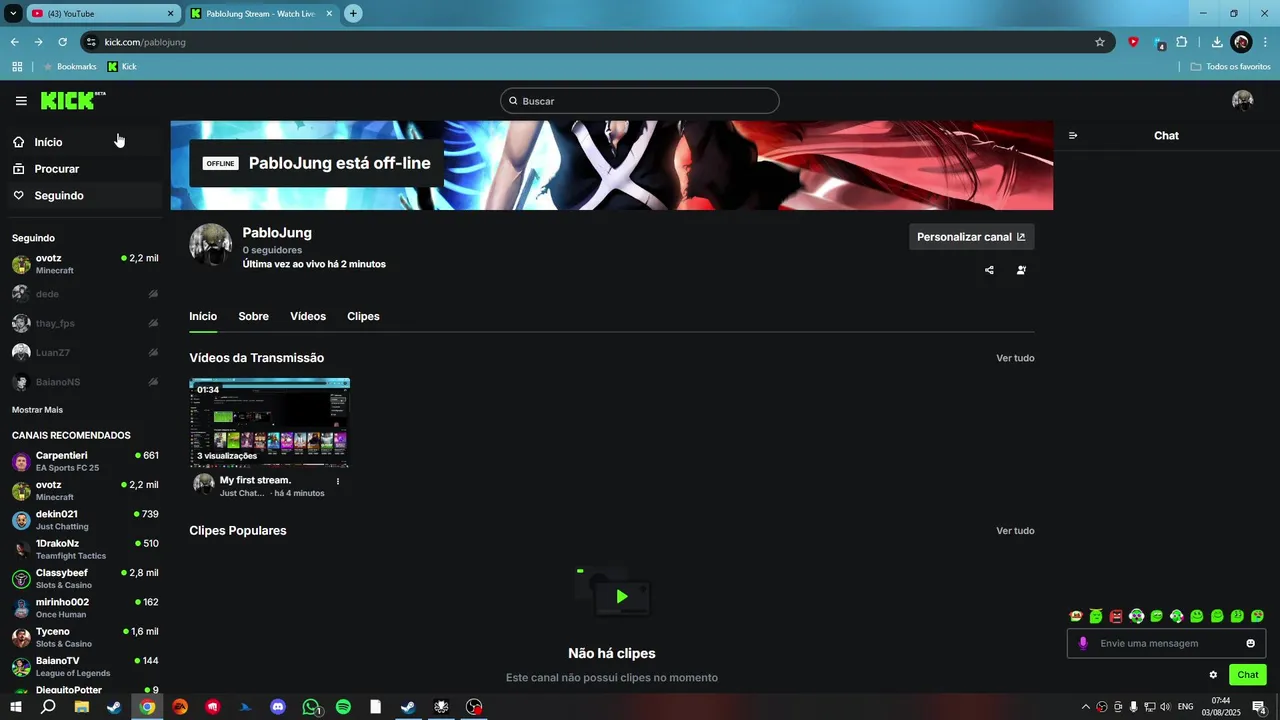
Task: Open Seguindo in the sidebar
Action: [x=86, y=196]
